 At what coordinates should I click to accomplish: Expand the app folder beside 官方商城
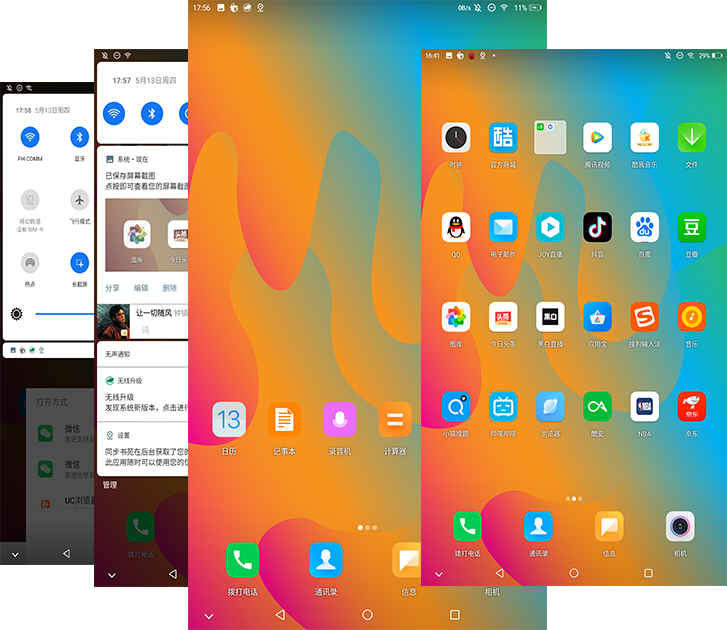[x=550, y=138]
